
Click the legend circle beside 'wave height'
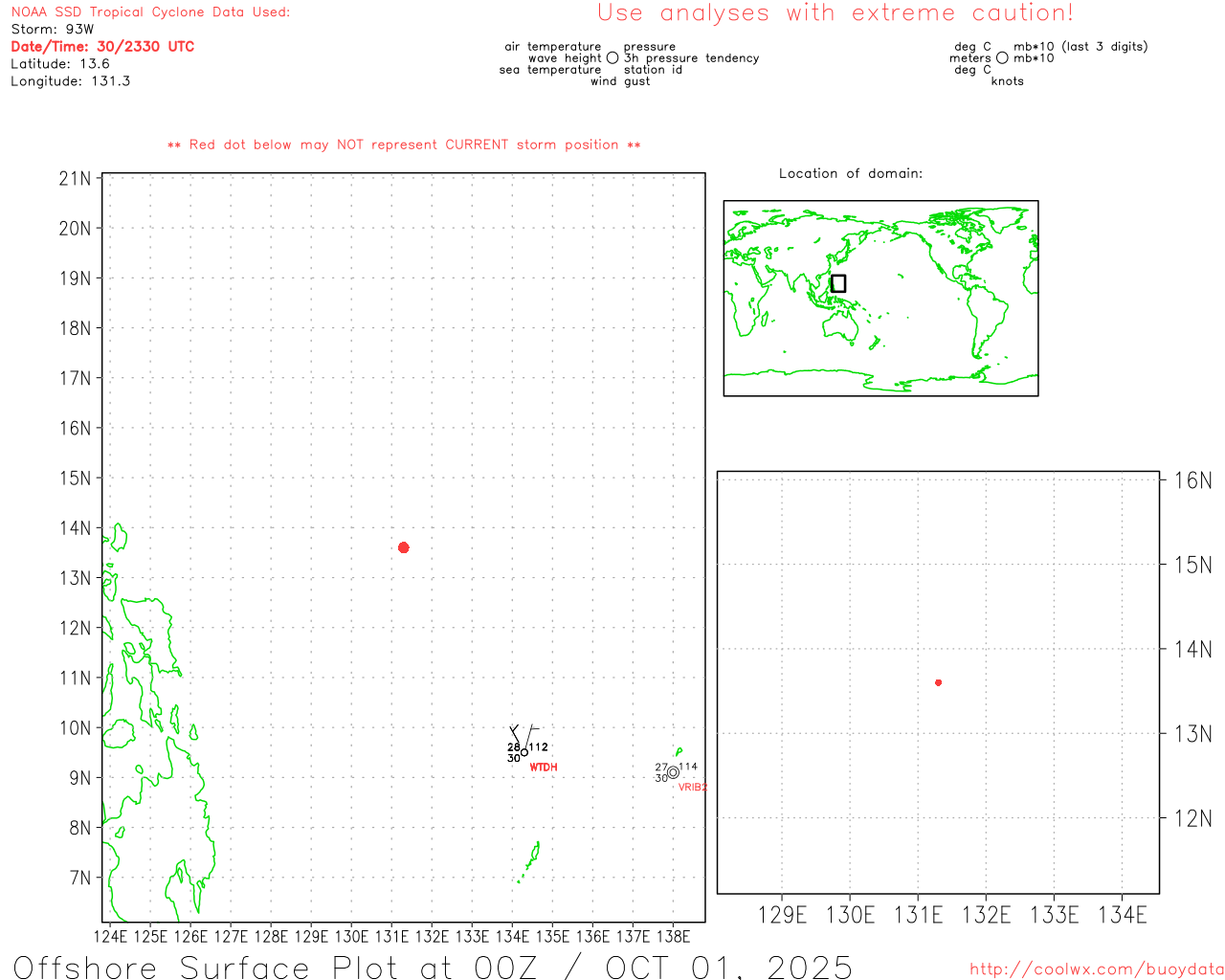point(612,58)
